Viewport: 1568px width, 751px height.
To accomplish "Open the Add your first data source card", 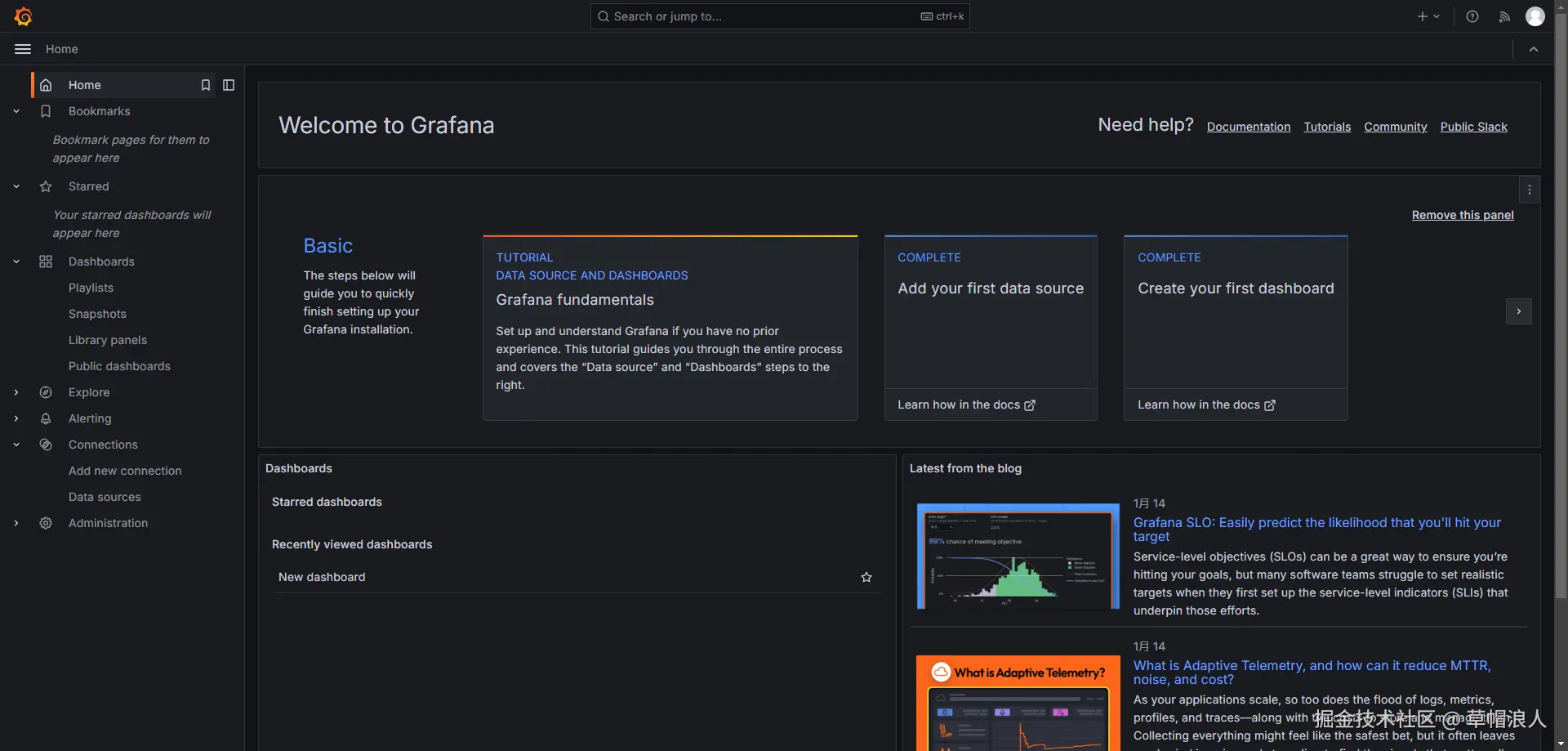I will [x=991, y=328].
